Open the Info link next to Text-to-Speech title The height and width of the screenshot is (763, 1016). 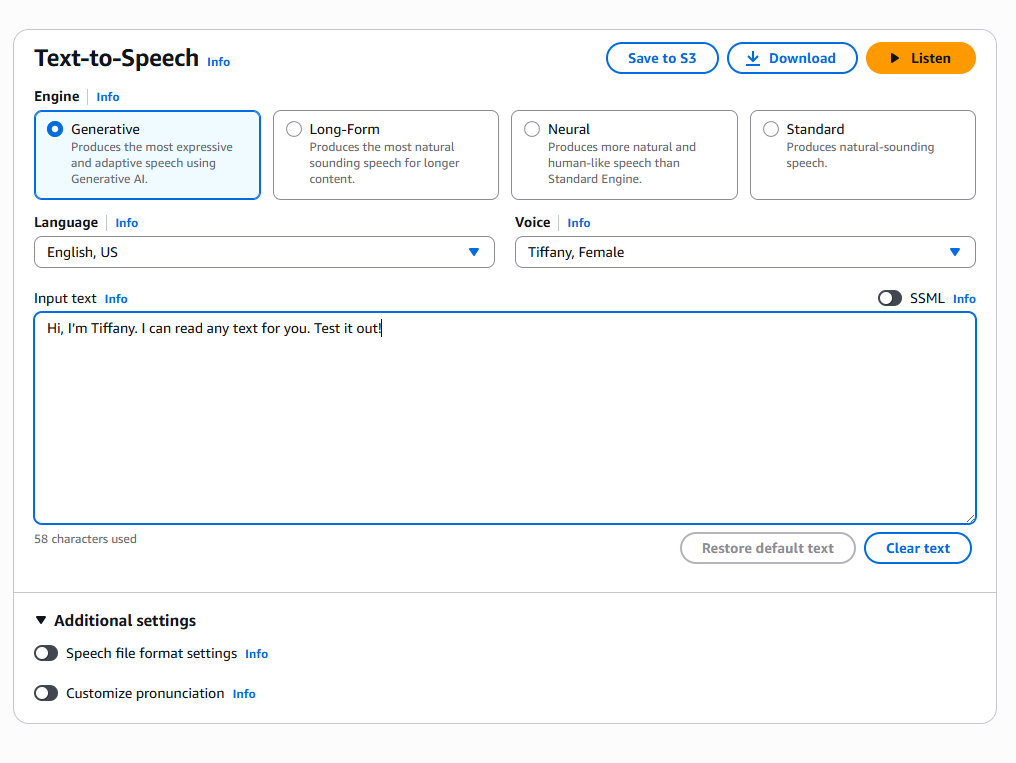coord(218,62)
